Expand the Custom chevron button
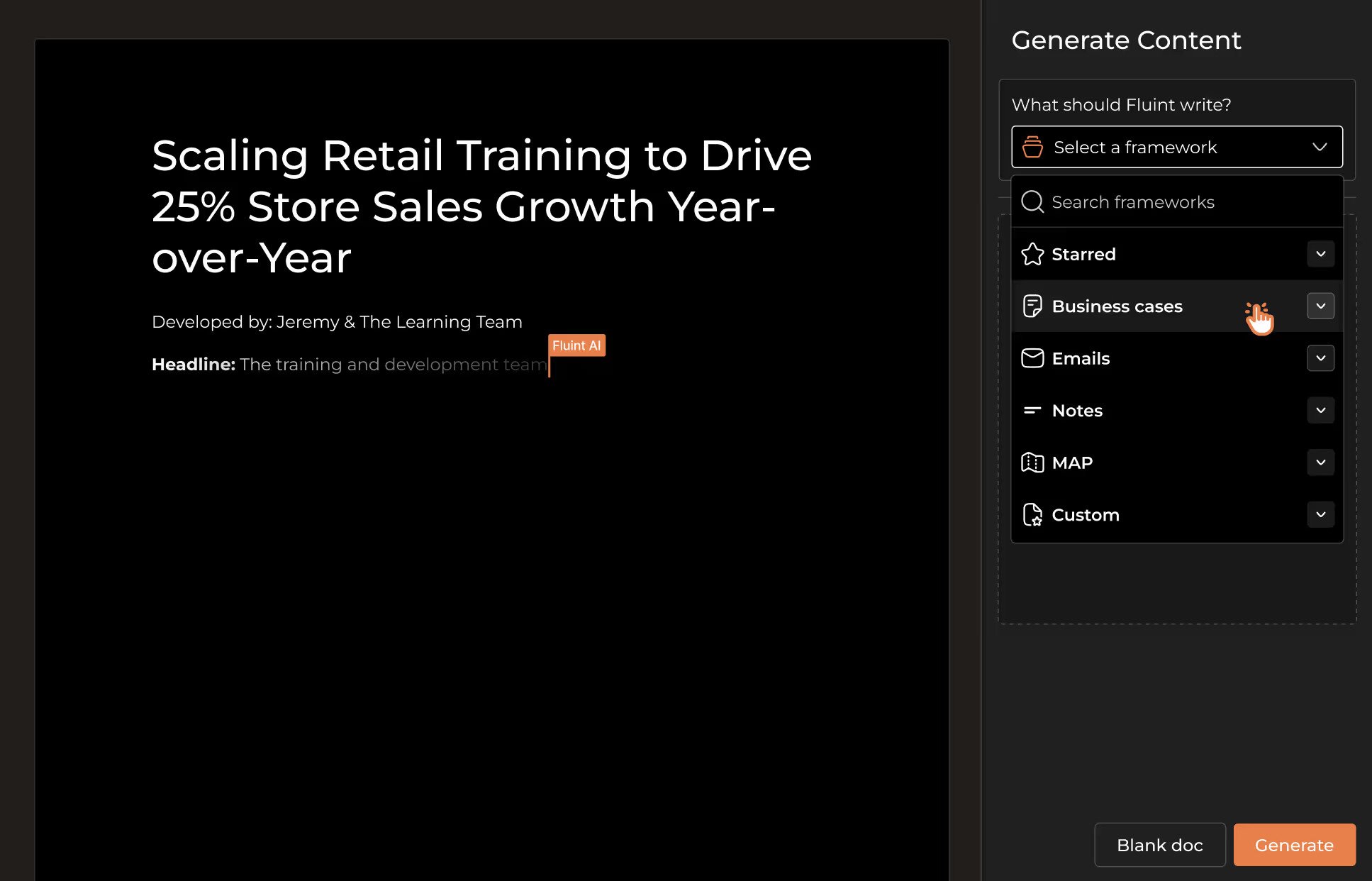The width and height of the screenshot is (1372, 881). click(1320, 515)
